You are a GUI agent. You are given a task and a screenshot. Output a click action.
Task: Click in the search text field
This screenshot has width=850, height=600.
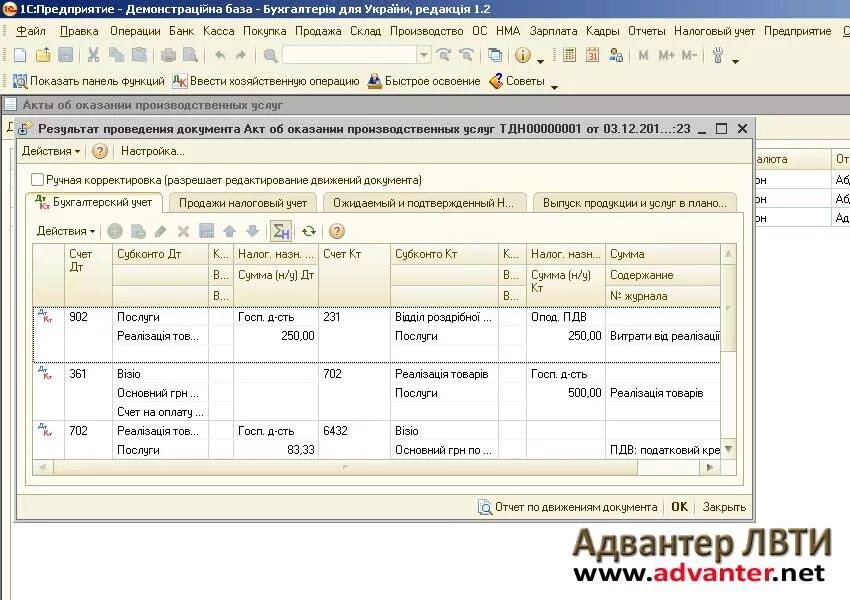click(350, 55)
